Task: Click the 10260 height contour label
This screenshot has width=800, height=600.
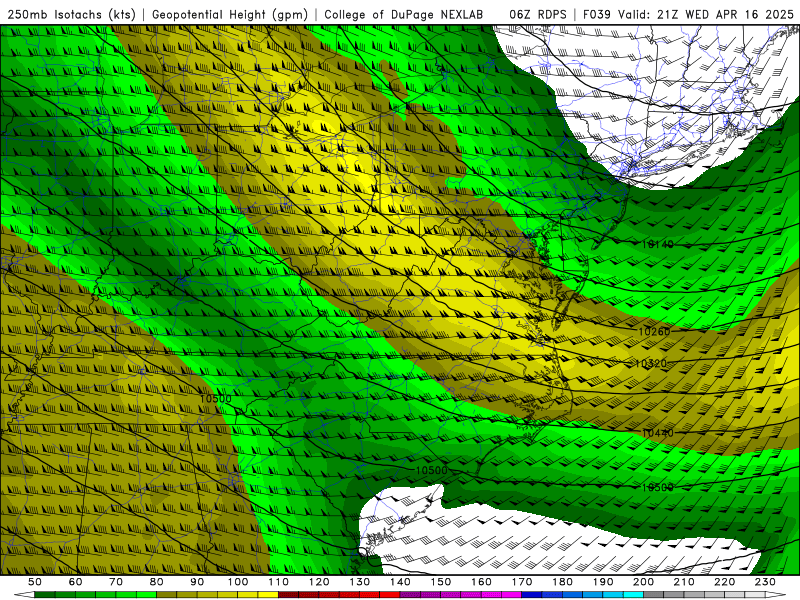Action: 654,332
